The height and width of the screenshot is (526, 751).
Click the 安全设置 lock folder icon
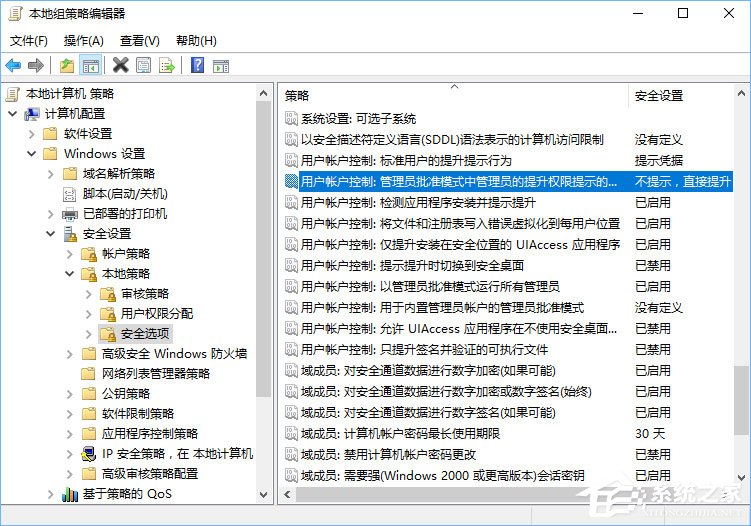click(70, 234)
